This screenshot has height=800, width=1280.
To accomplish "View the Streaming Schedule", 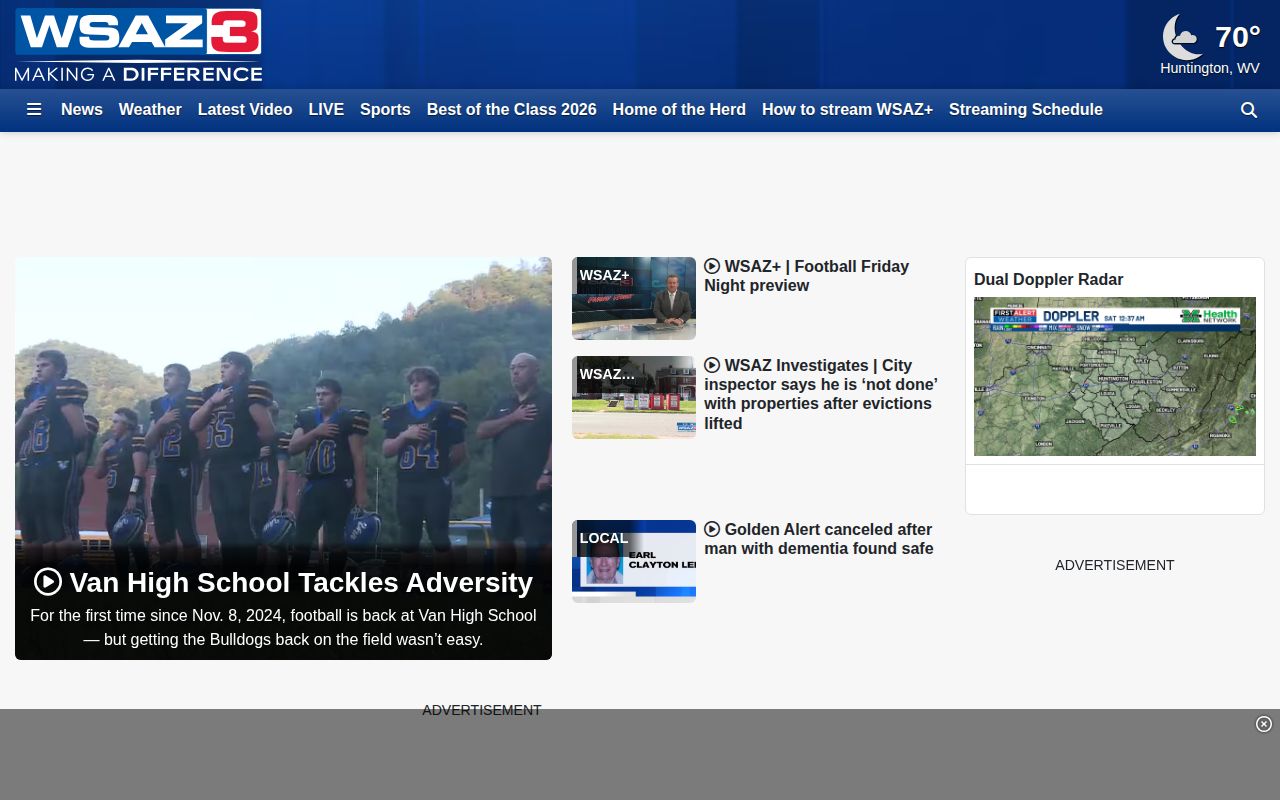I will tap(1026, 110).
